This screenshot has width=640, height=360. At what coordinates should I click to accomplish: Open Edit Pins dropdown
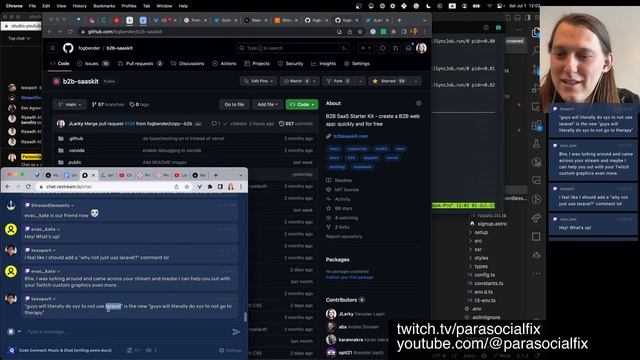[259, 81]
